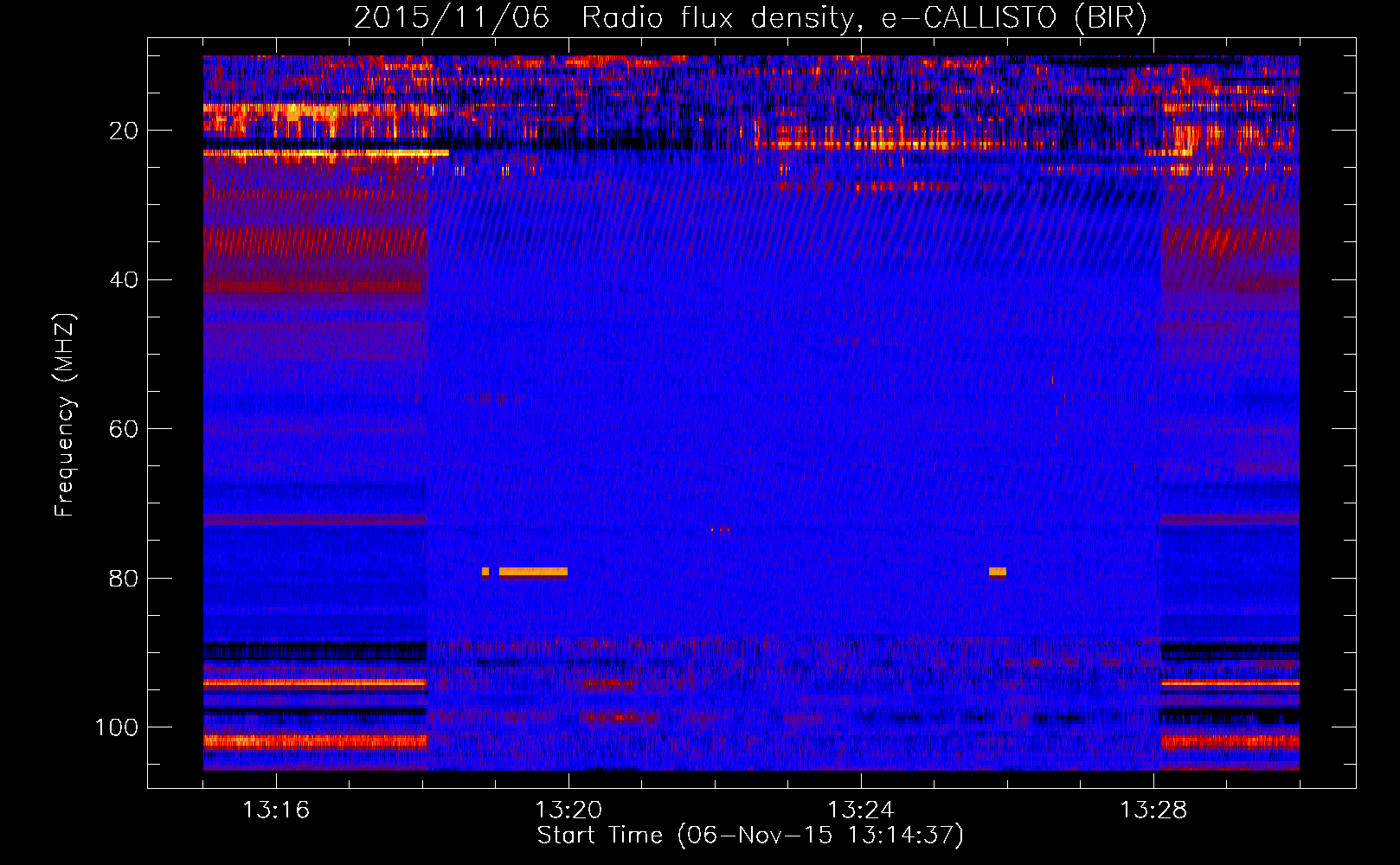Click the 13:20 time tick label

[x=568, y=811]
